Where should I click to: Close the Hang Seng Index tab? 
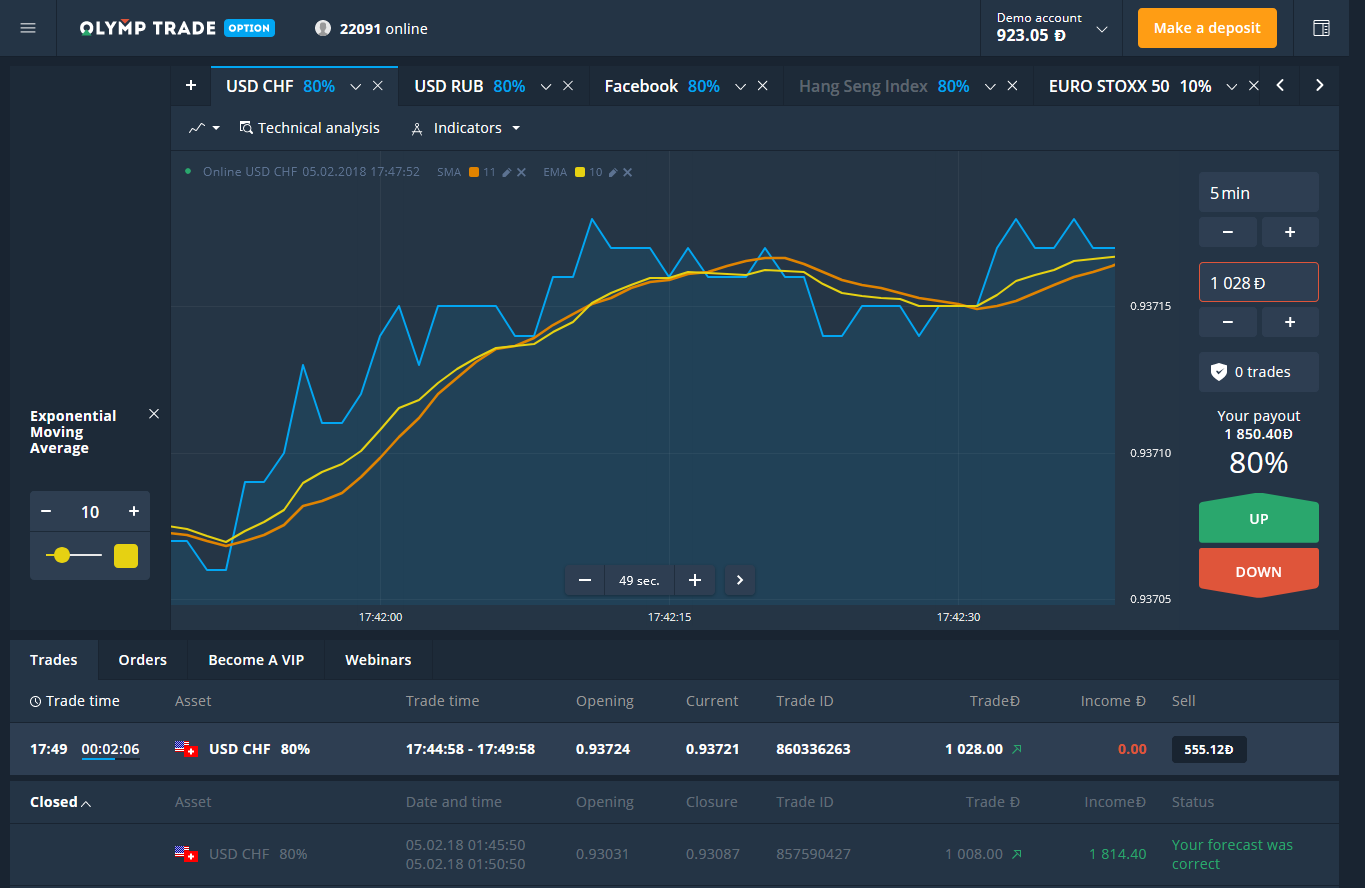1012,86
